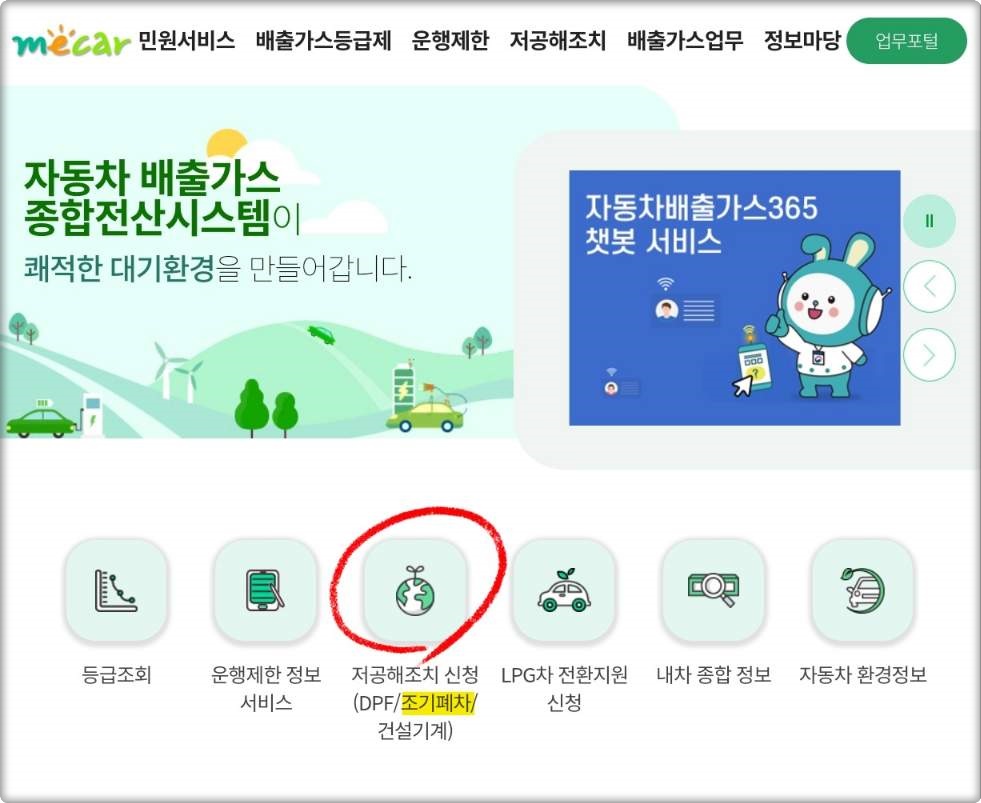Click the 등급조회 text label
The height and width of the screenshot is (803, 981).
click(x=116, y=675)
